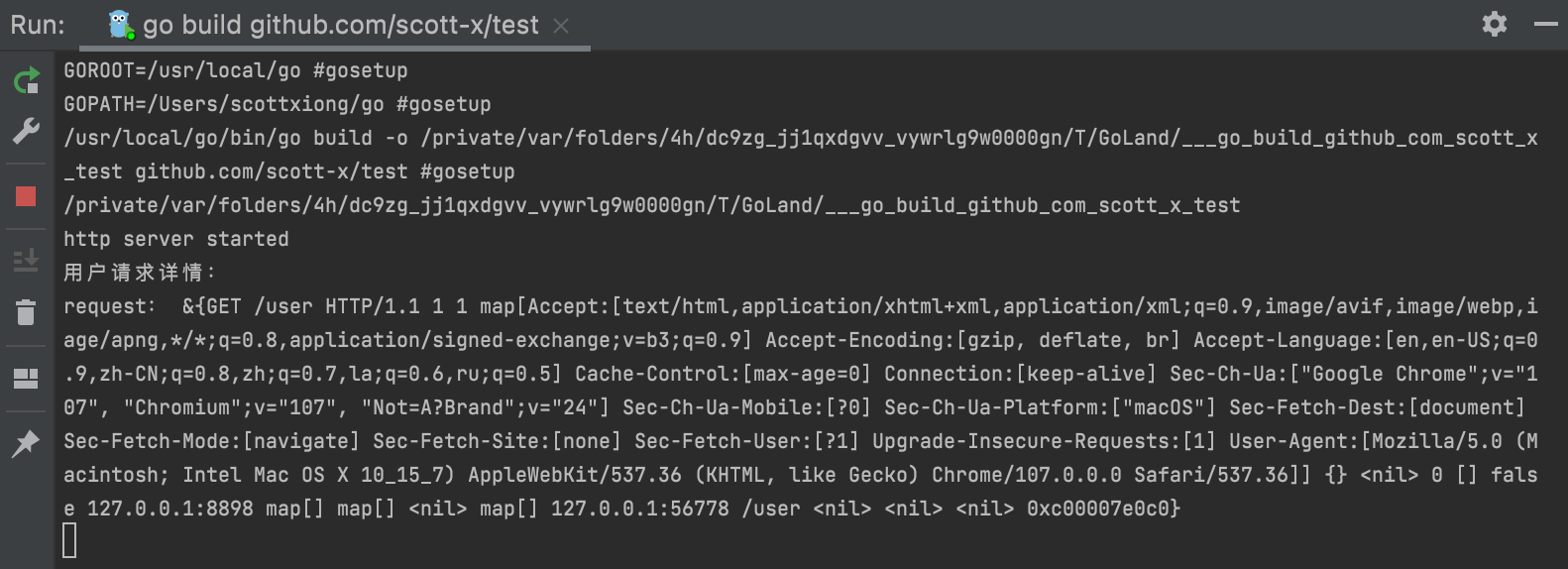Close the go build run tab
1568x569 pixels.
pos(561,26)
